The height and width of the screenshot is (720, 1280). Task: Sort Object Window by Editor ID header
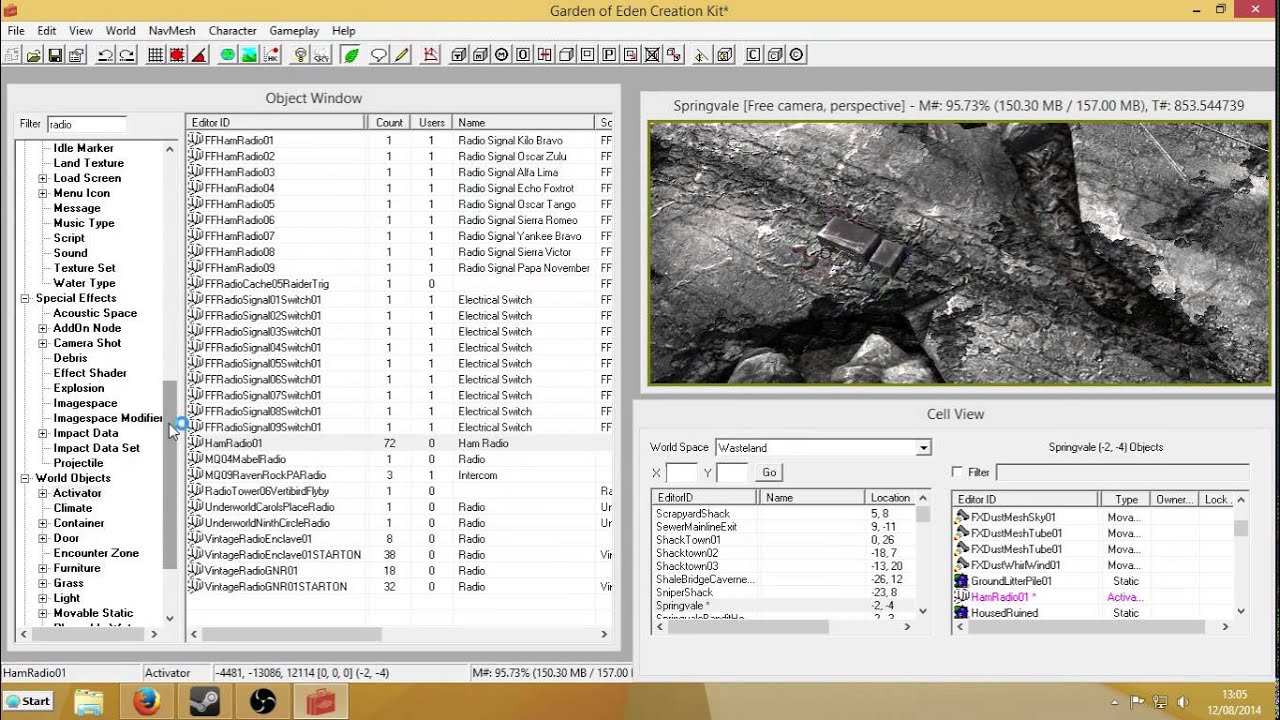pos(276,122)
